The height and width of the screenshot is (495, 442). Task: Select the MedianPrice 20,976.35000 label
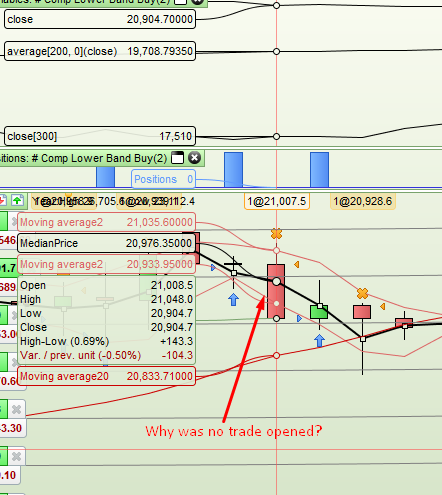[x=106, y=243]
